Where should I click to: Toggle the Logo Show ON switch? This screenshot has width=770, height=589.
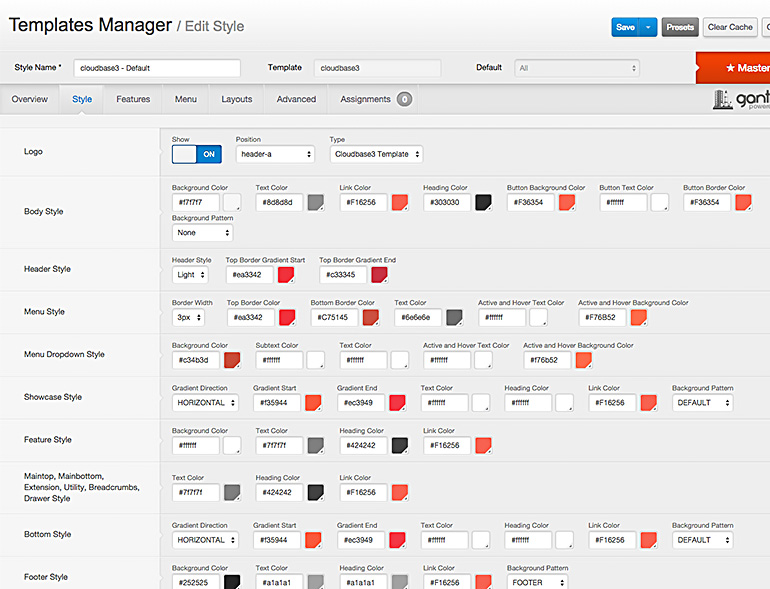[196, 154]
